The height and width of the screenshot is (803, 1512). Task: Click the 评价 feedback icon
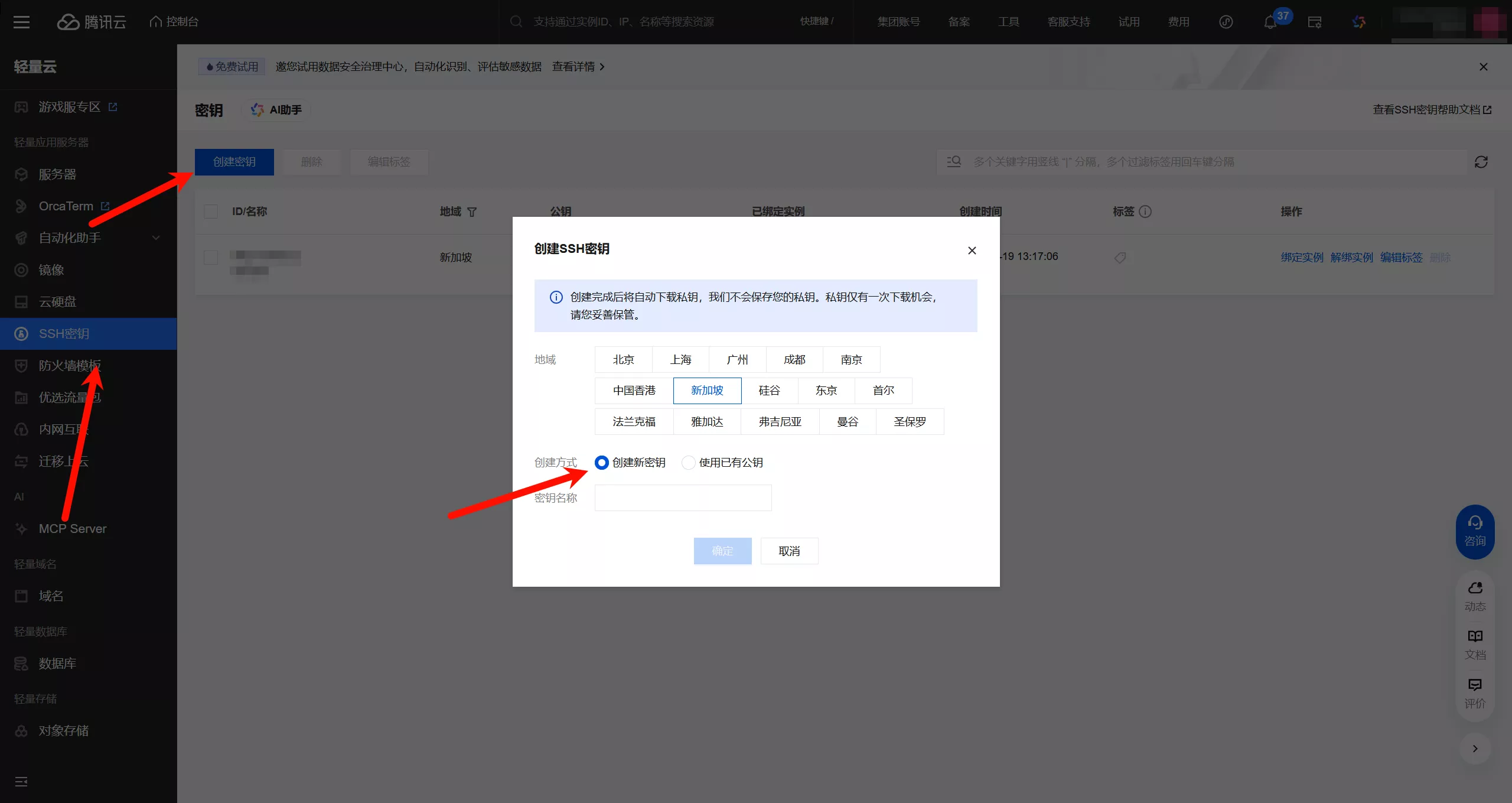pos(1475,685)
